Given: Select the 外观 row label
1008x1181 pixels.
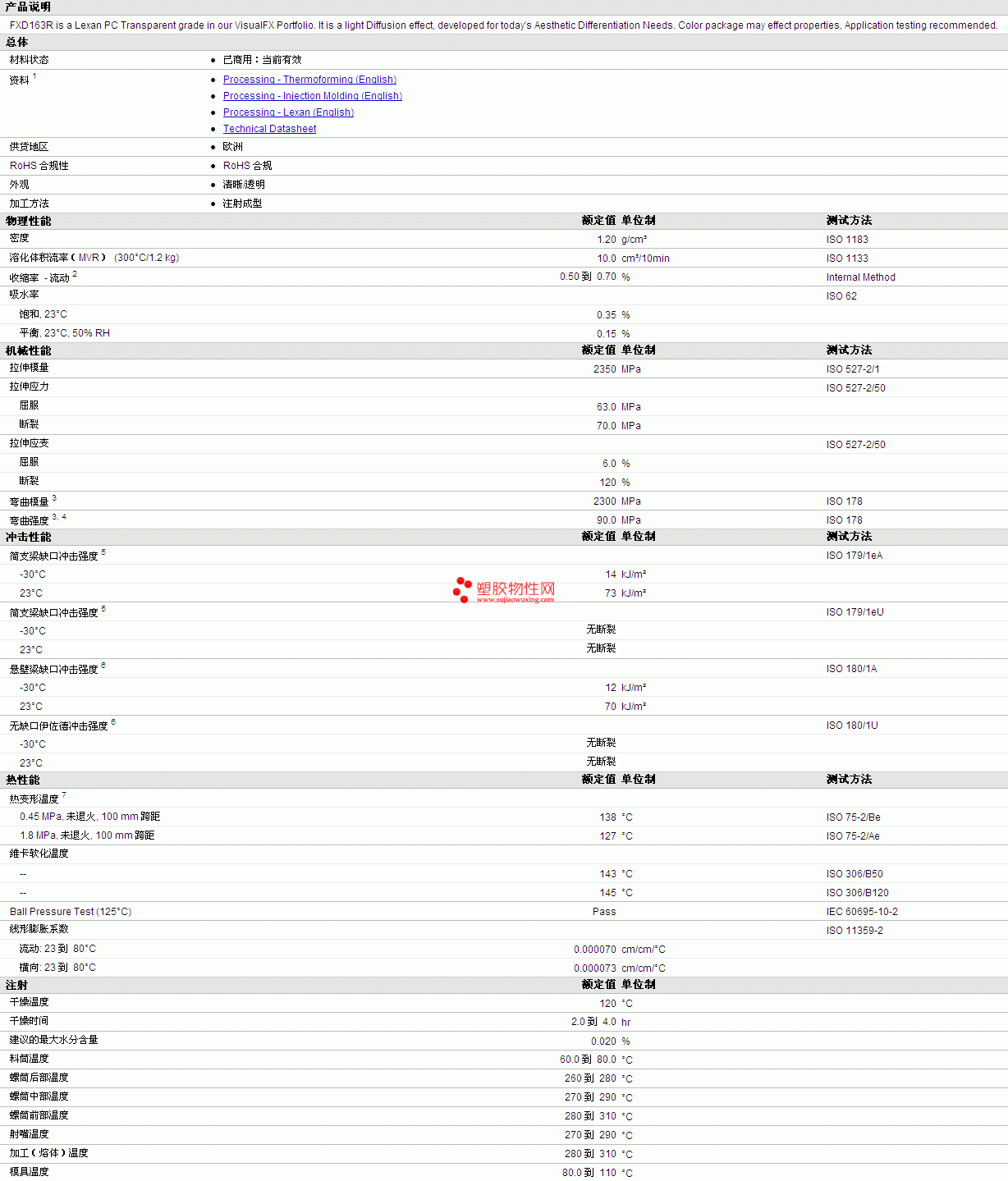Looking at the screenshot, I should pyautogui.click(x=19, y=185).
